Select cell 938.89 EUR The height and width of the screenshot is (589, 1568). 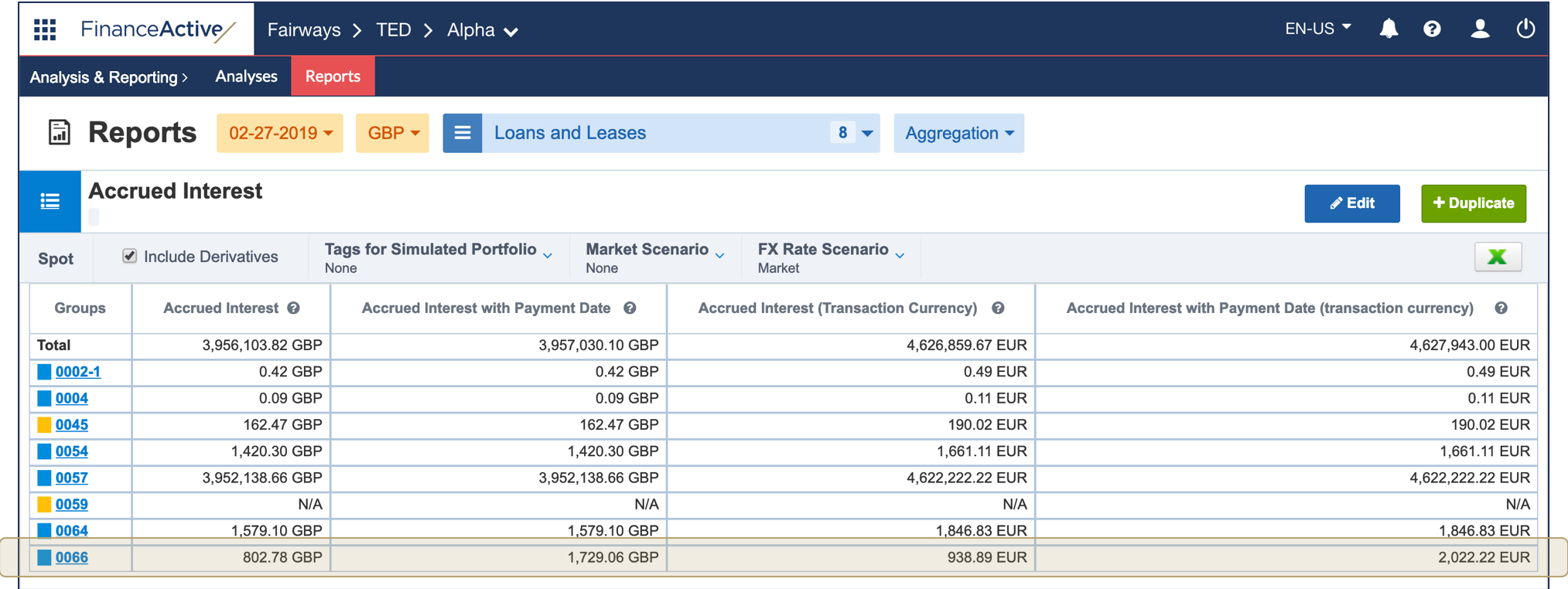tap(987, 557)
